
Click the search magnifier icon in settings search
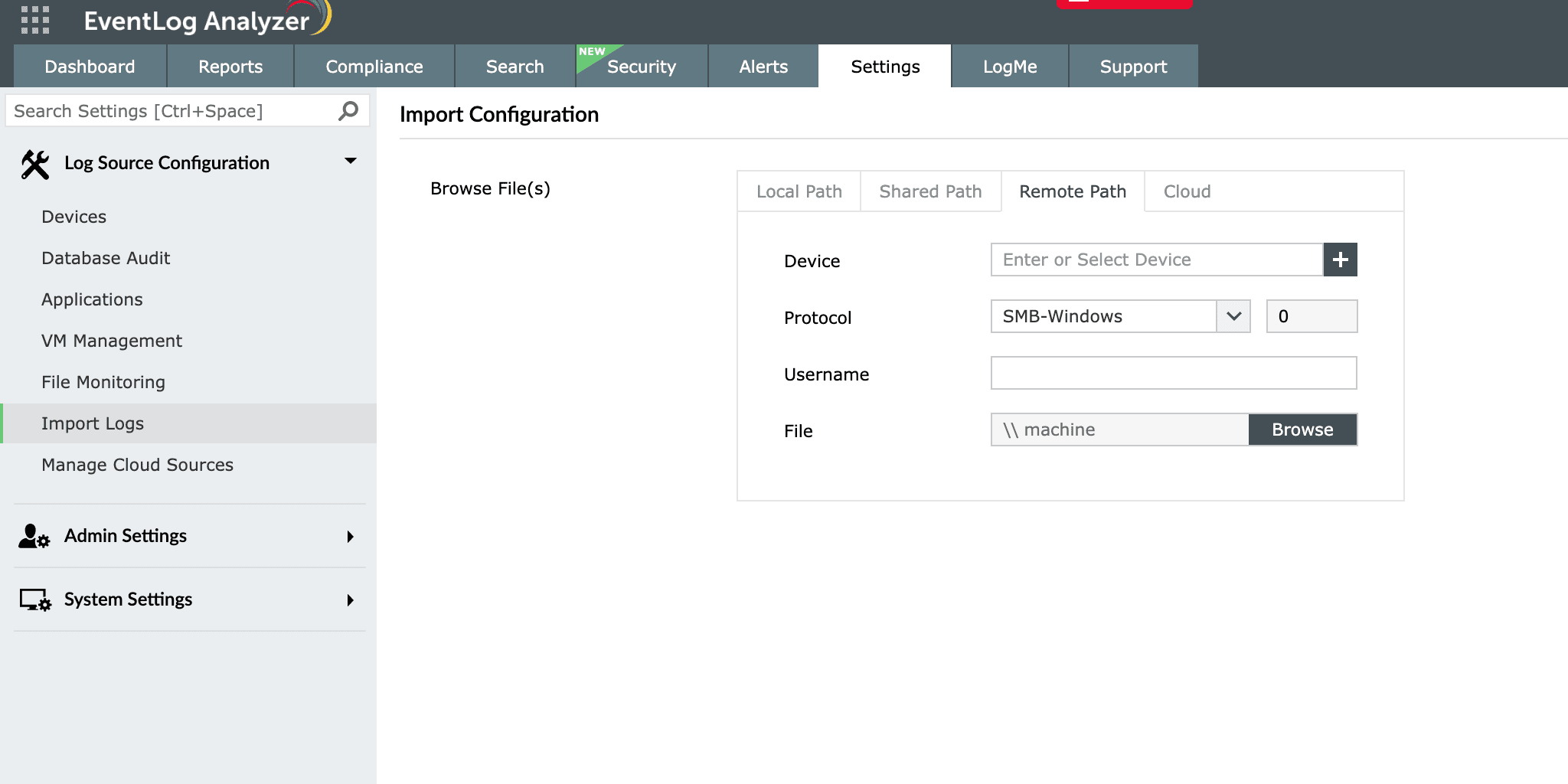point(348,111)
